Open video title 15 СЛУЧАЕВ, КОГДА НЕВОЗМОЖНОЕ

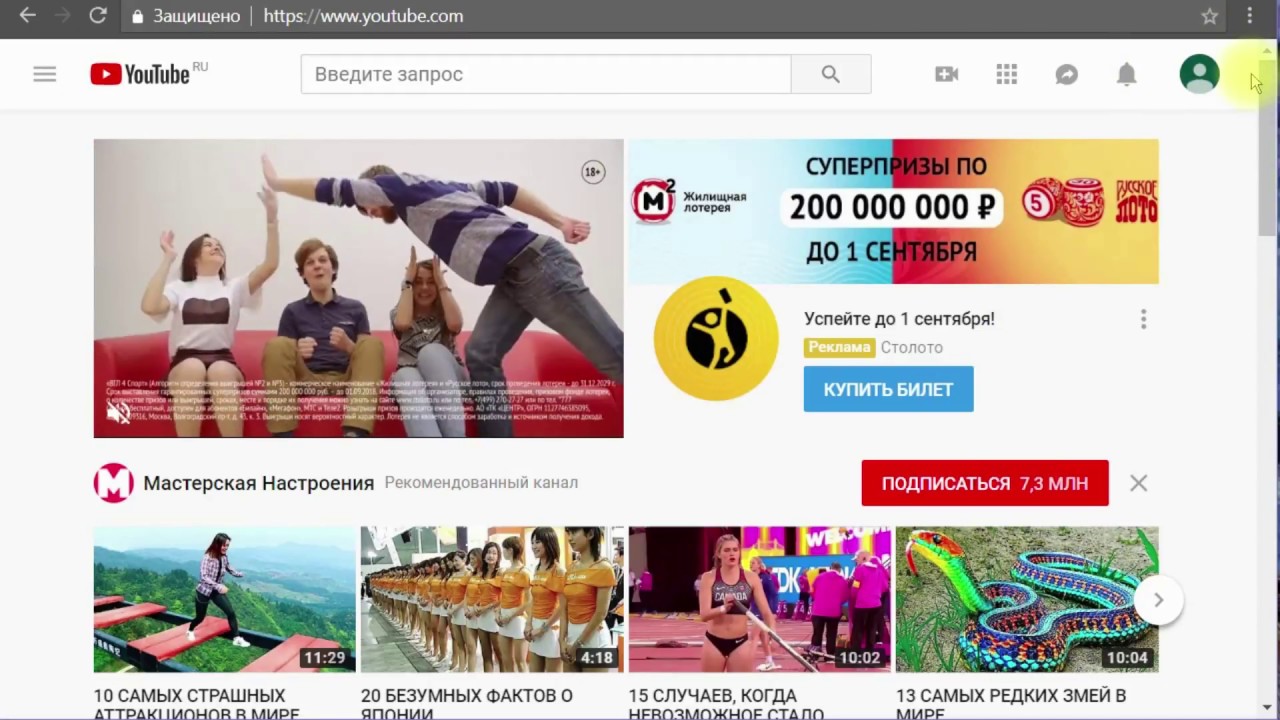(727, 703)
